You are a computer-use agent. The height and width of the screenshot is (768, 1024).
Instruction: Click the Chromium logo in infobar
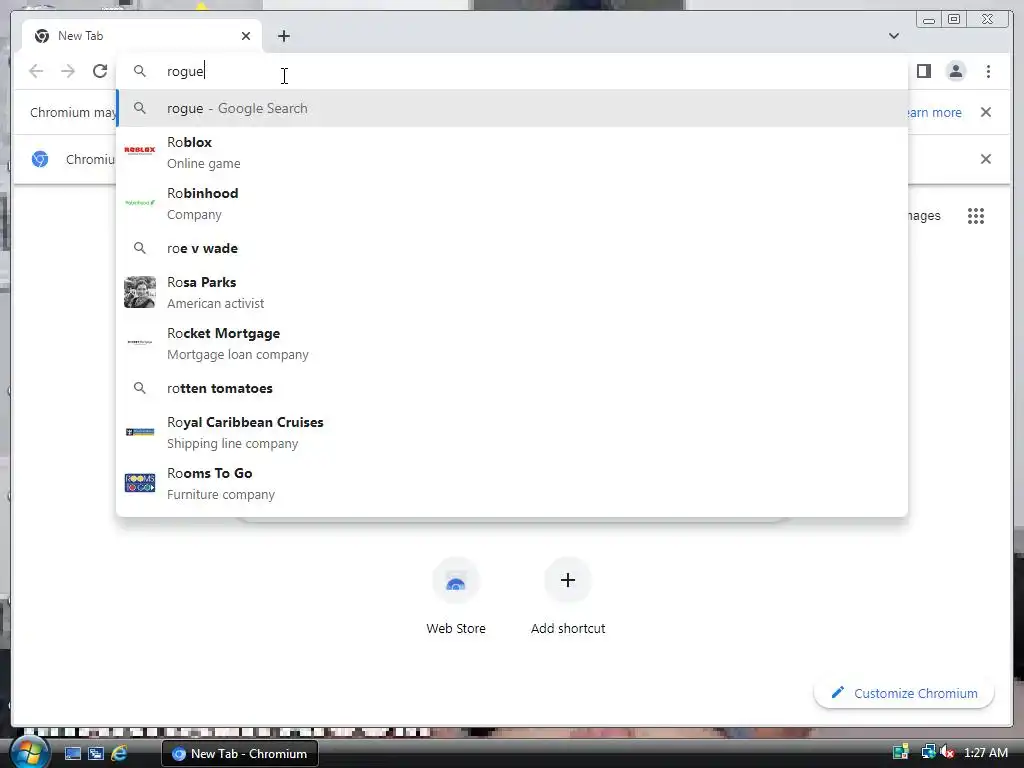(40, 159)
